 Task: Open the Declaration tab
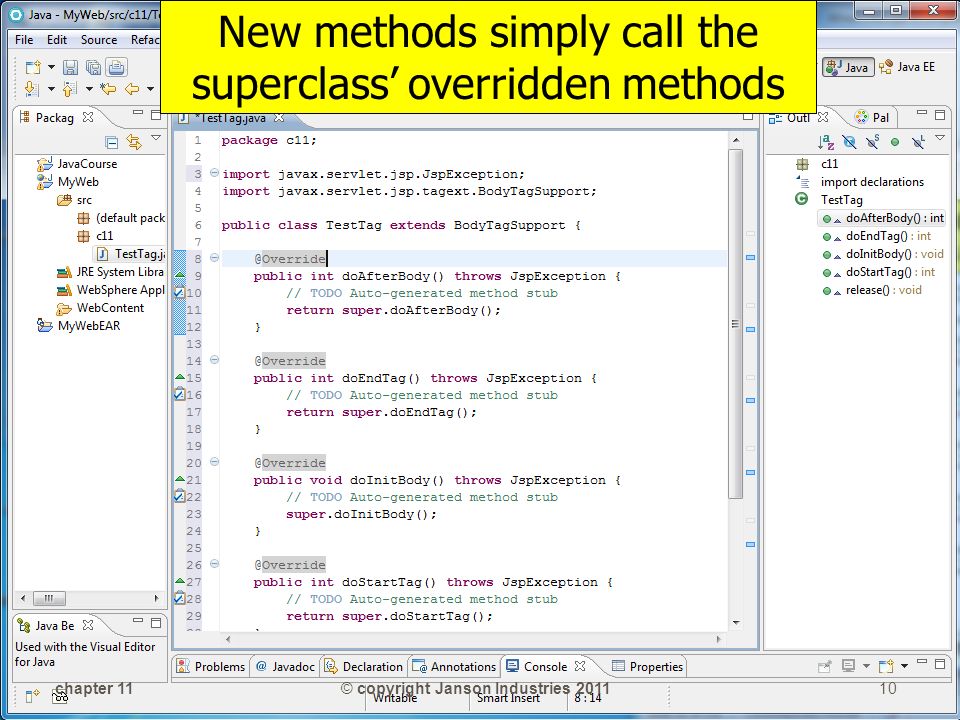[x=364, y=667]
